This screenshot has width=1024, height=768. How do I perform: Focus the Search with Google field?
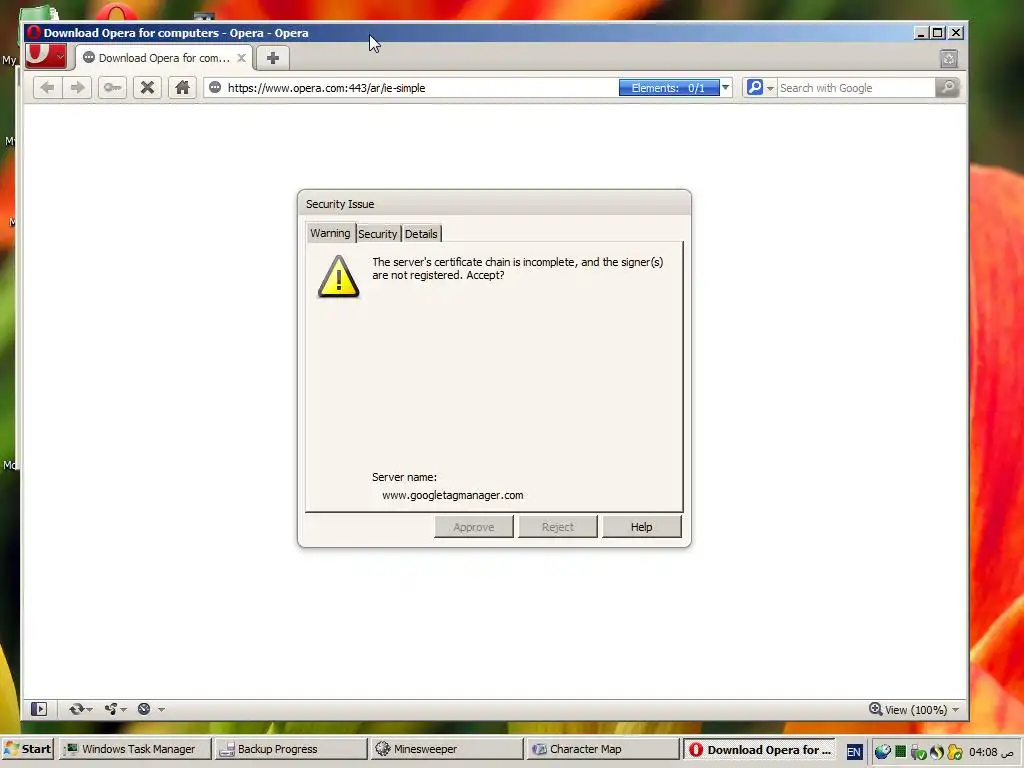point(856,88)
